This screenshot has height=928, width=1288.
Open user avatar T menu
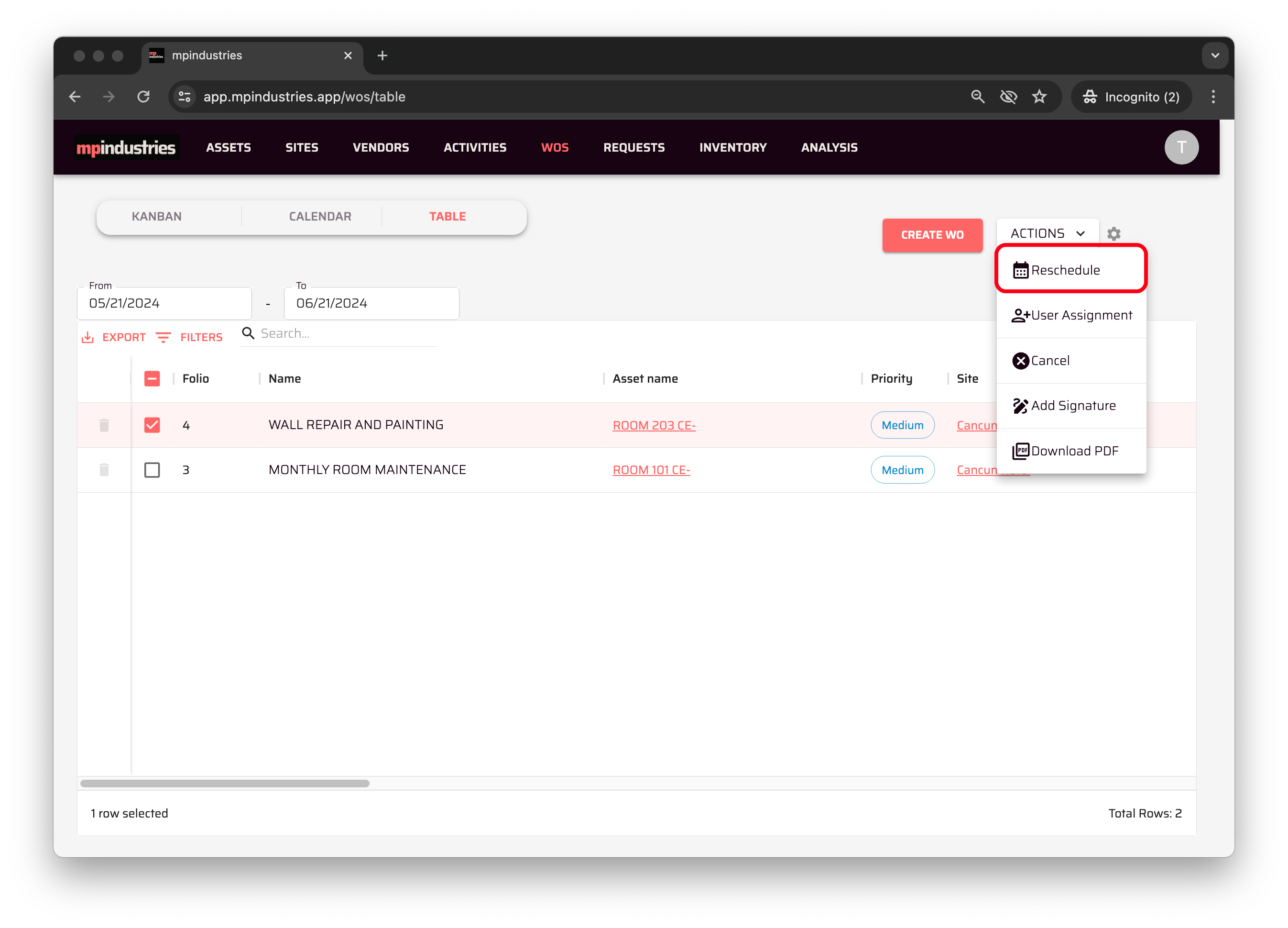pyautogui.click(x=1181, y=147)
